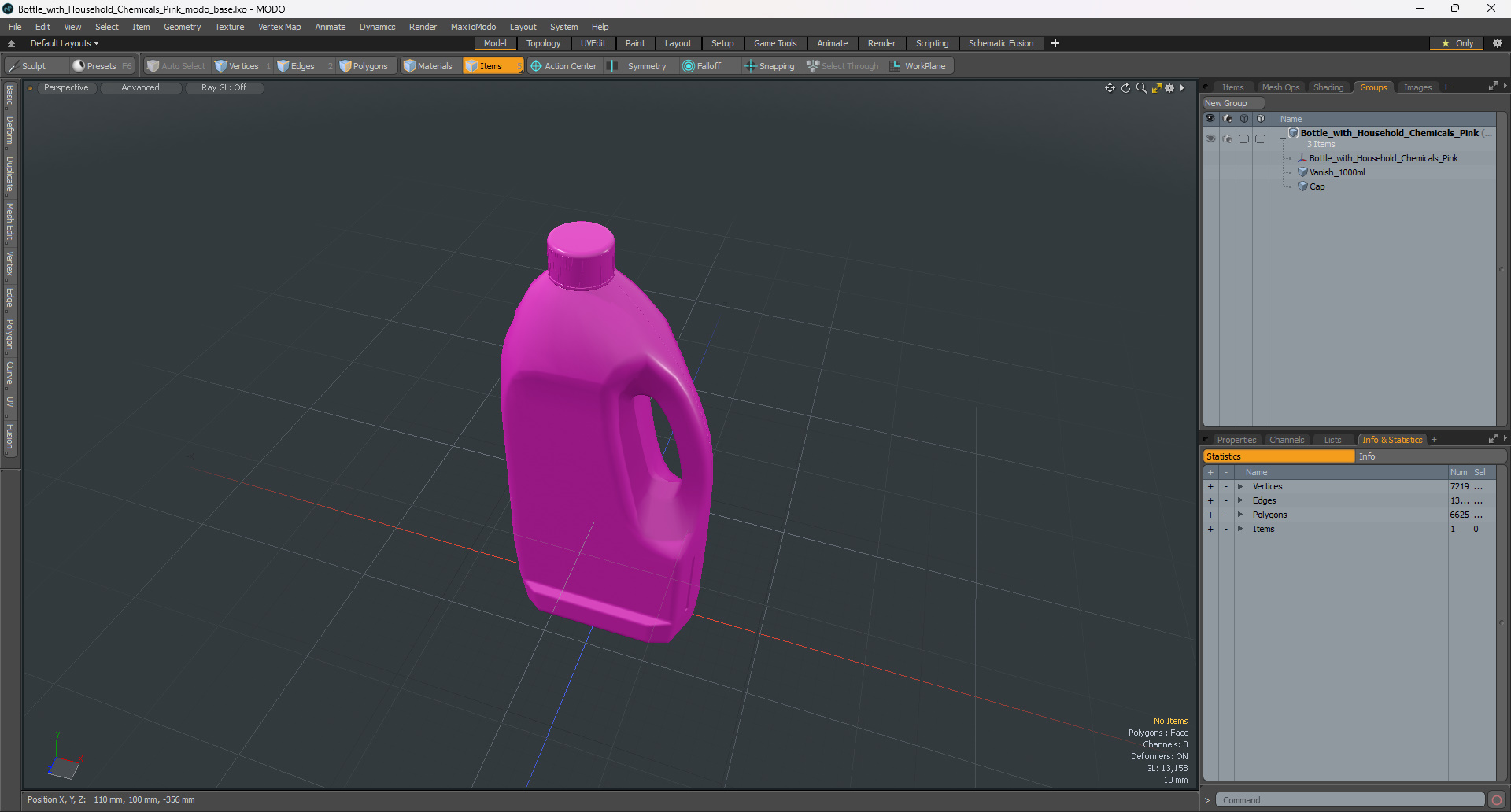Enable Snapping

pyautogui.click(x=770, y=66)
